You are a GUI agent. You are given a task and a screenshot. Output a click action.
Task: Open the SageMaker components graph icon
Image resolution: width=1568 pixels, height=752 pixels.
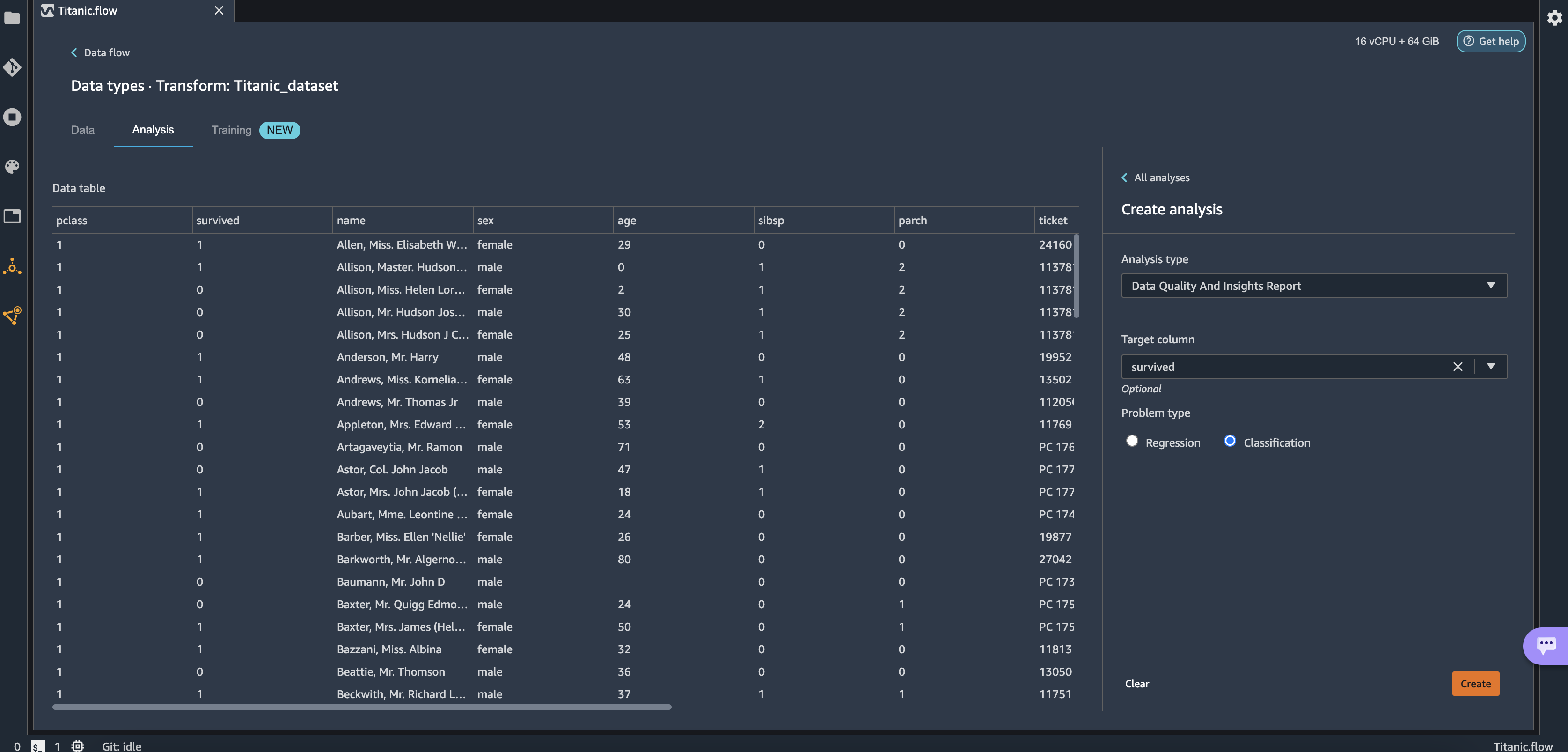pos(12,315)
